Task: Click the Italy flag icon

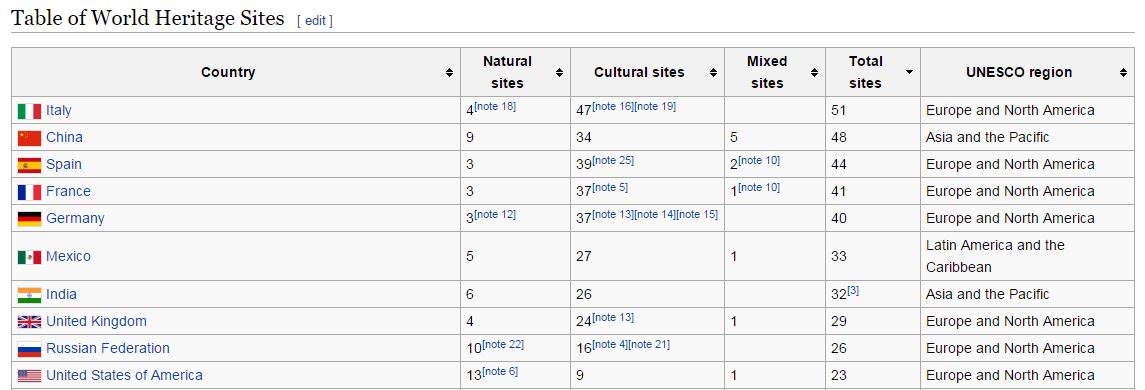Action: point(29,111)
